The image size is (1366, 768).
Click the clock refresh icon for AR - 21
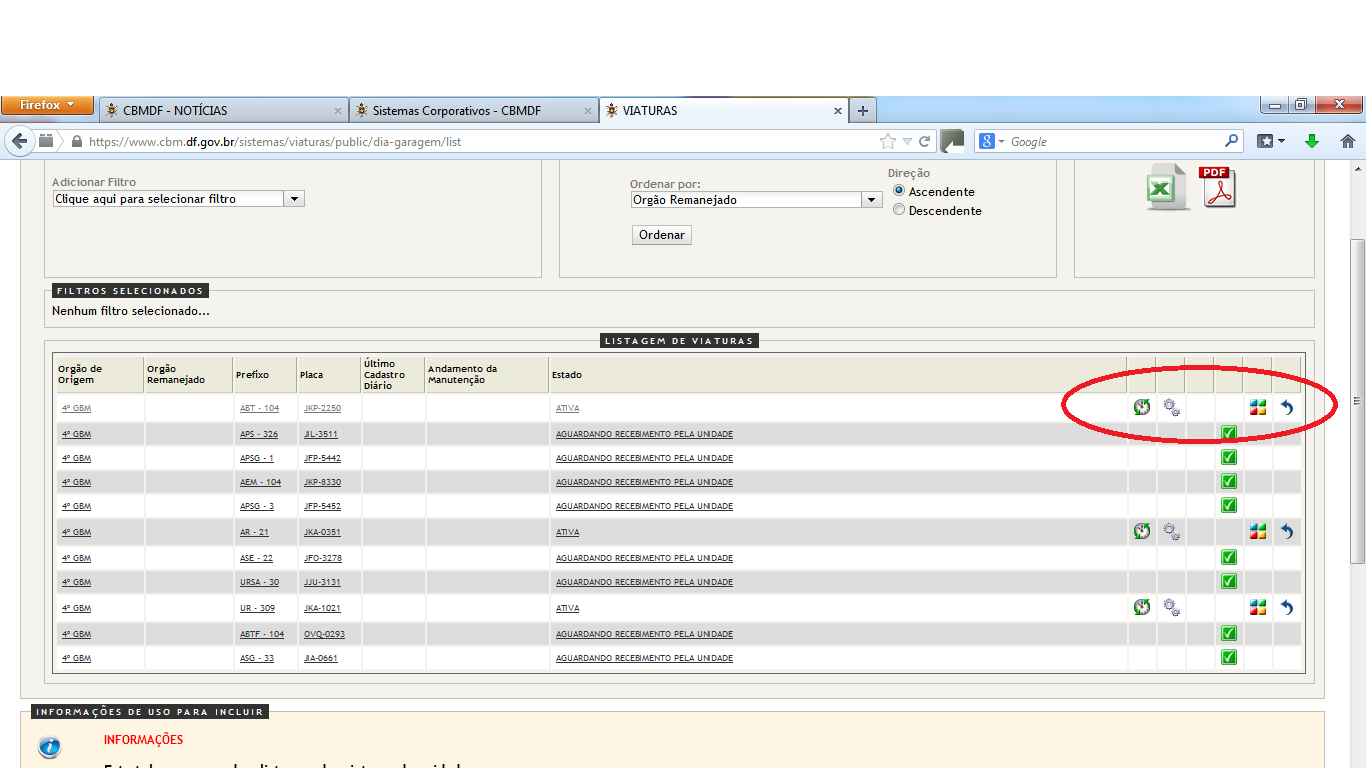point(1142,531)
